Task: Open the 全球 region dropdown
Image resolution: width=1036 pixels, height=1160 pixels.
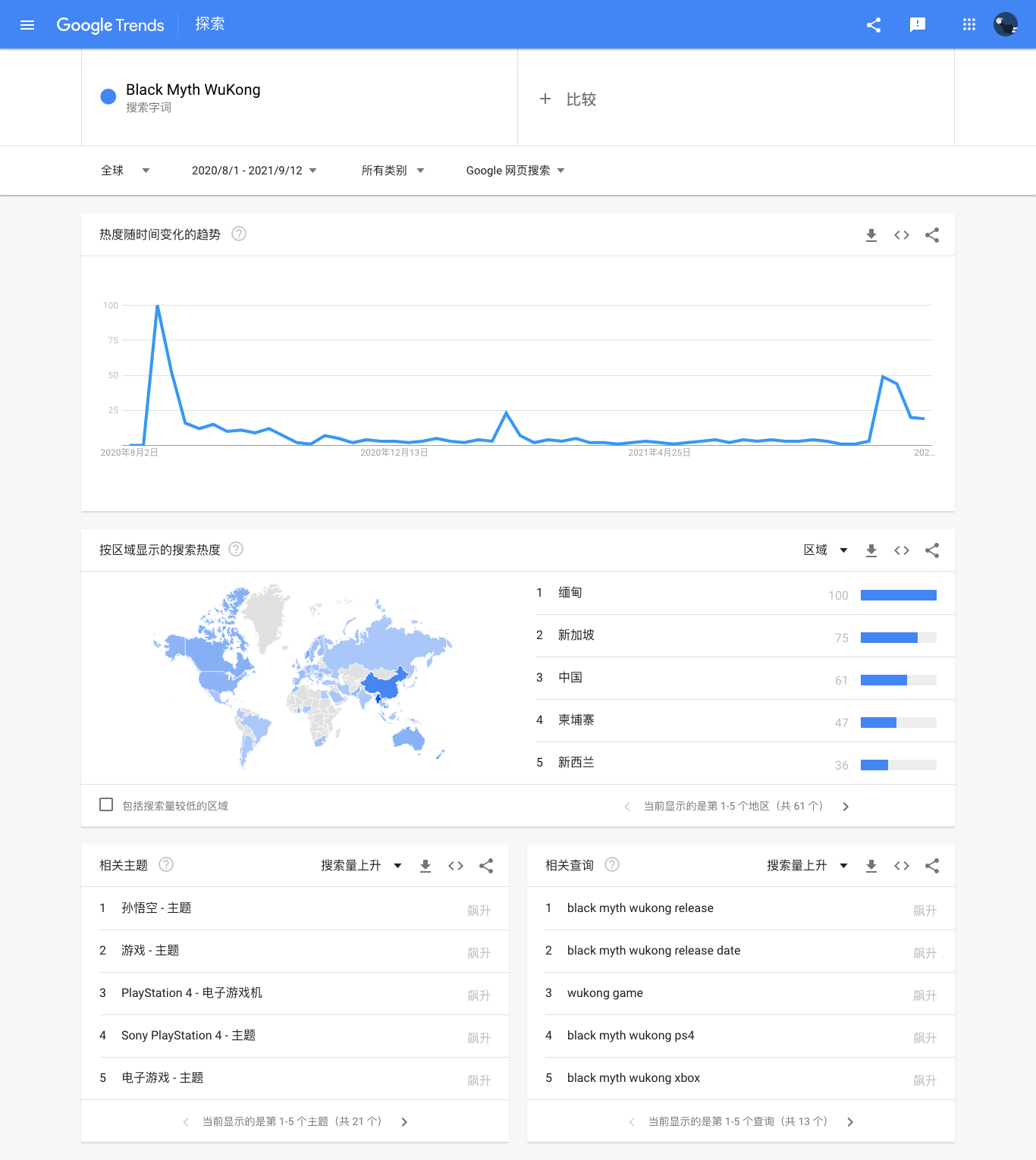Action: [x=125, y=171]
